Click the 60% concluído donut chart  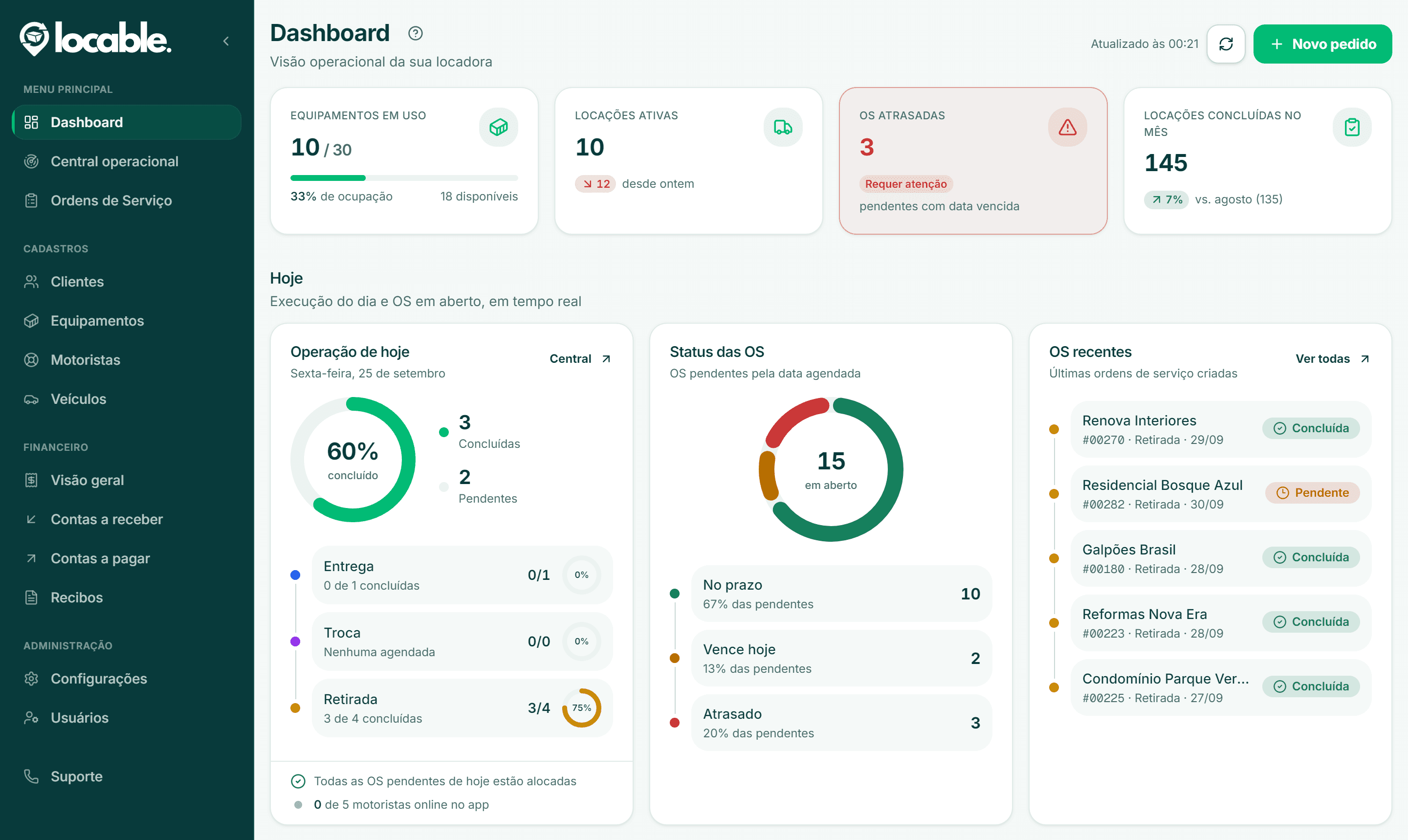coord(352,459)
